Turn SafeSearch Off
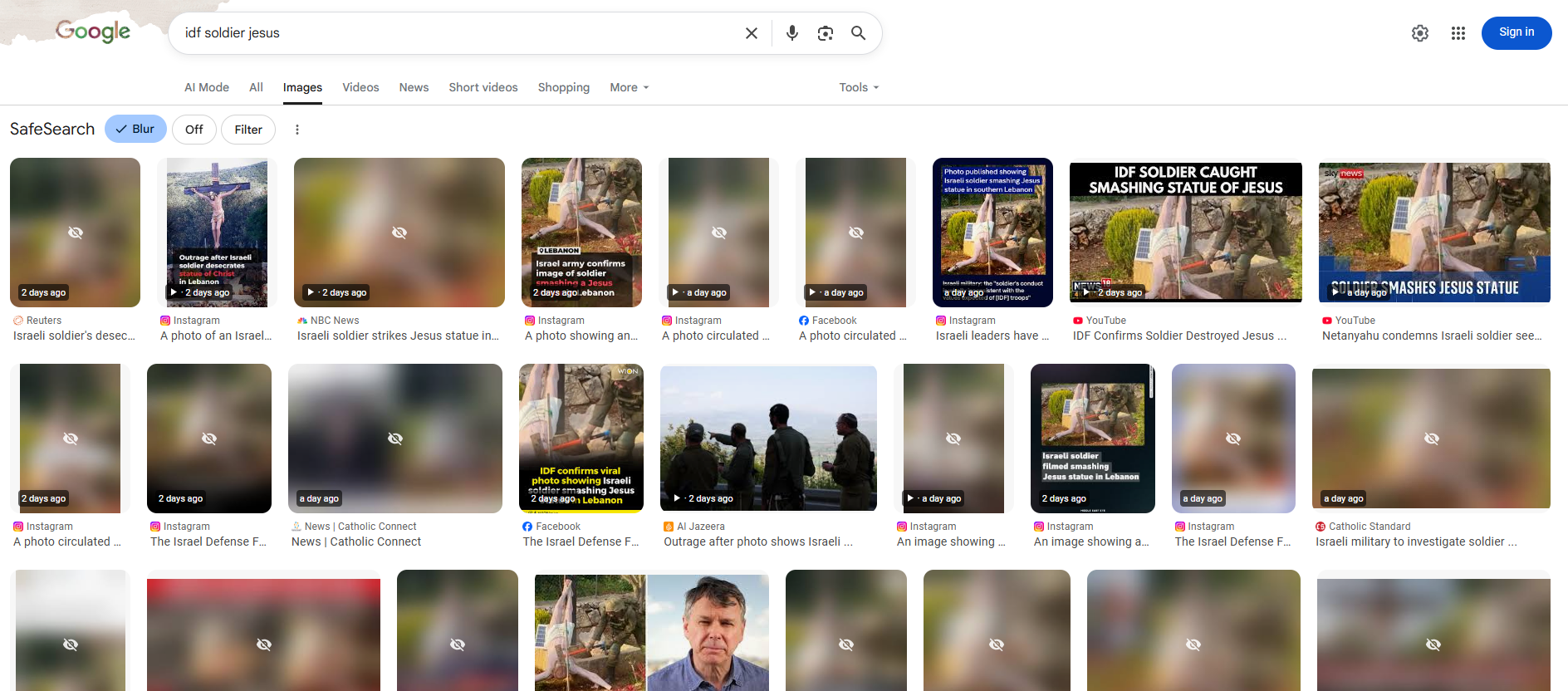This screenshot has height=691, width=1568. click(194, 130)
